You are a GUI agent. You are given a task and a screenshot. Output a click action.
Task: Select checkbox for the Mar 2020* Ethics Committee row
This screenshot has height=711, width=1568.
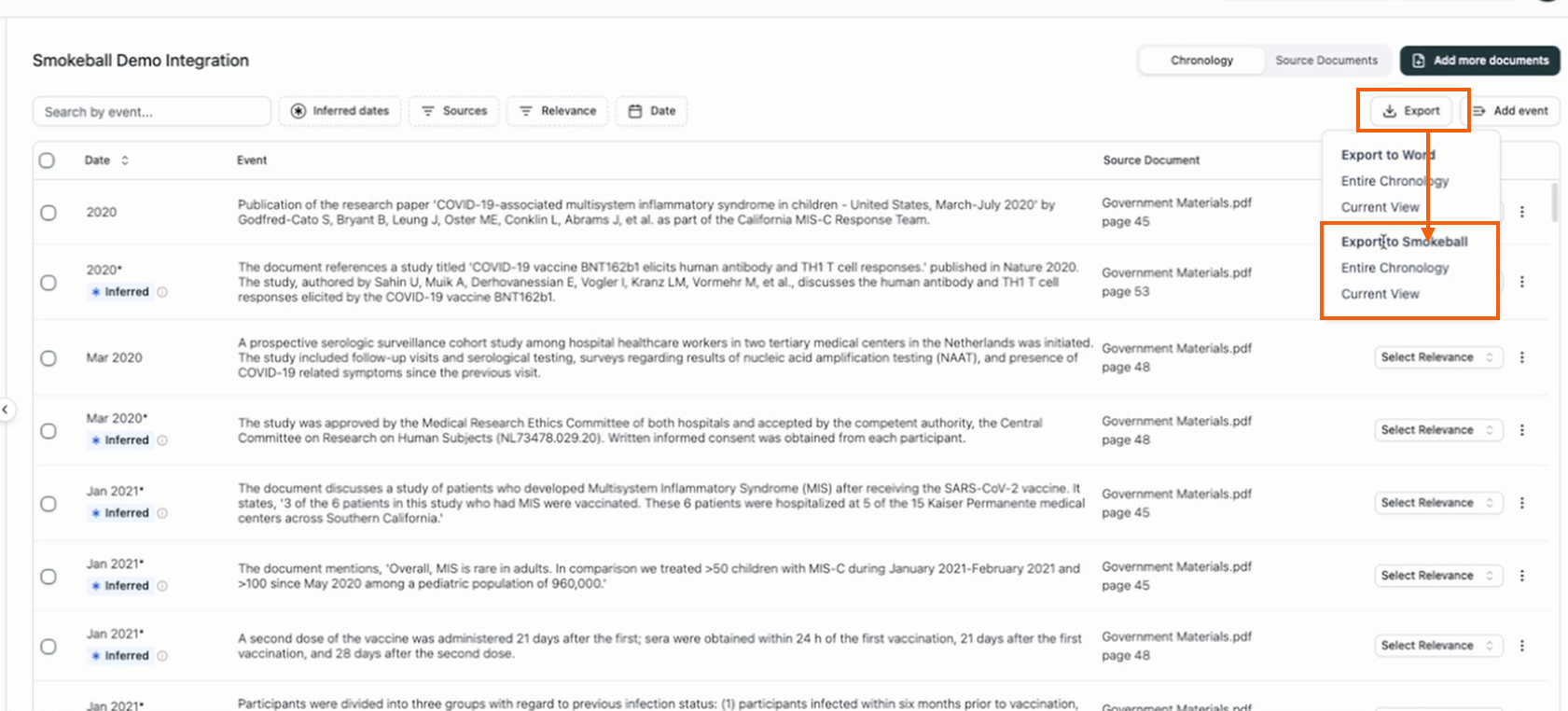(49, 431)
